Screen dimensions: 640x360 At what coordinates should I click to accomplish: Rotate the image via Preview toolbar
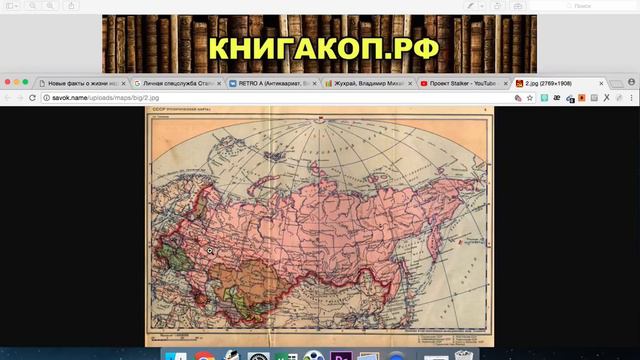point(497,6)
